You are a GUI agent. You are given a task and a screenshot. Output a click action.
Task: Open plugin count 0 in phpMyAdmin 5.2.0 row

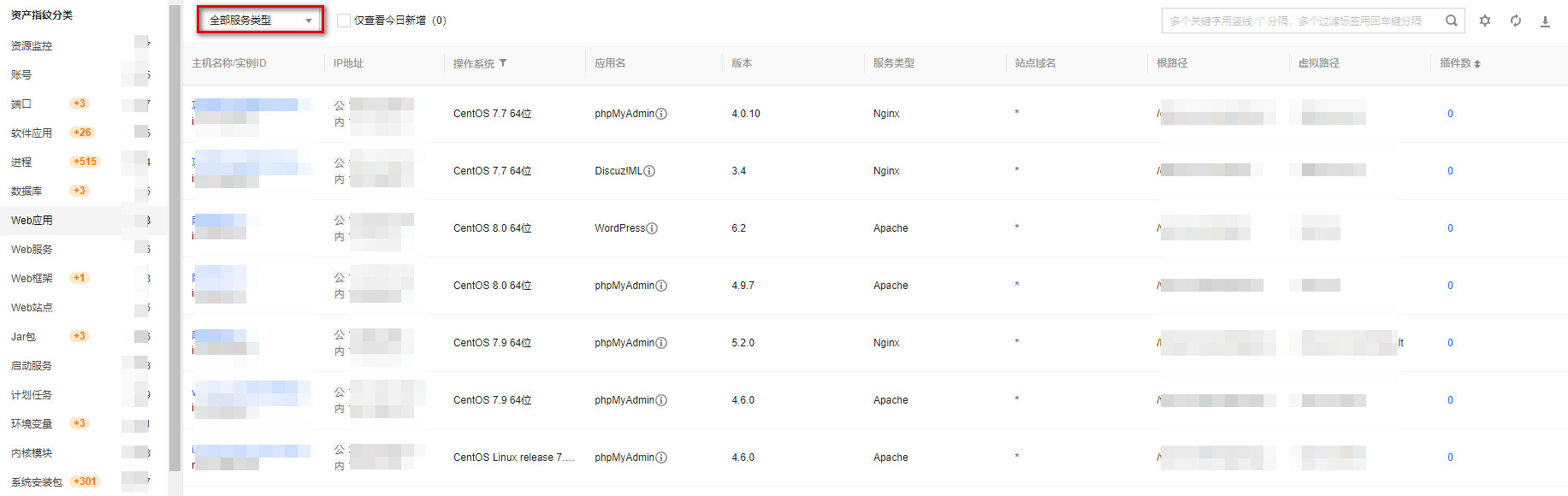1450,343
